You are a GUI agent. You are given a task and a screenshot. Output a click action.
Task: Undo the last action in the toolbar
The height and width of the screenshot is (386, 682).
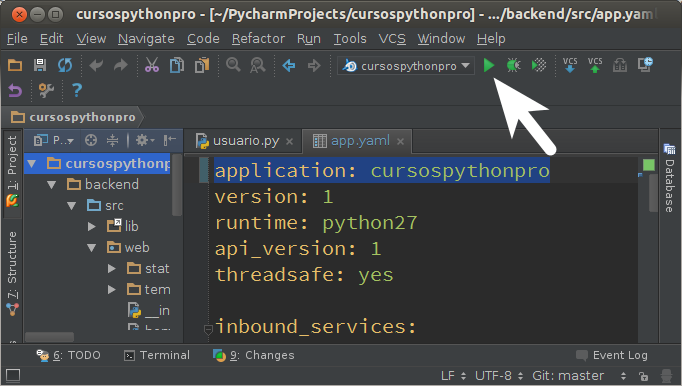[96, 65]
